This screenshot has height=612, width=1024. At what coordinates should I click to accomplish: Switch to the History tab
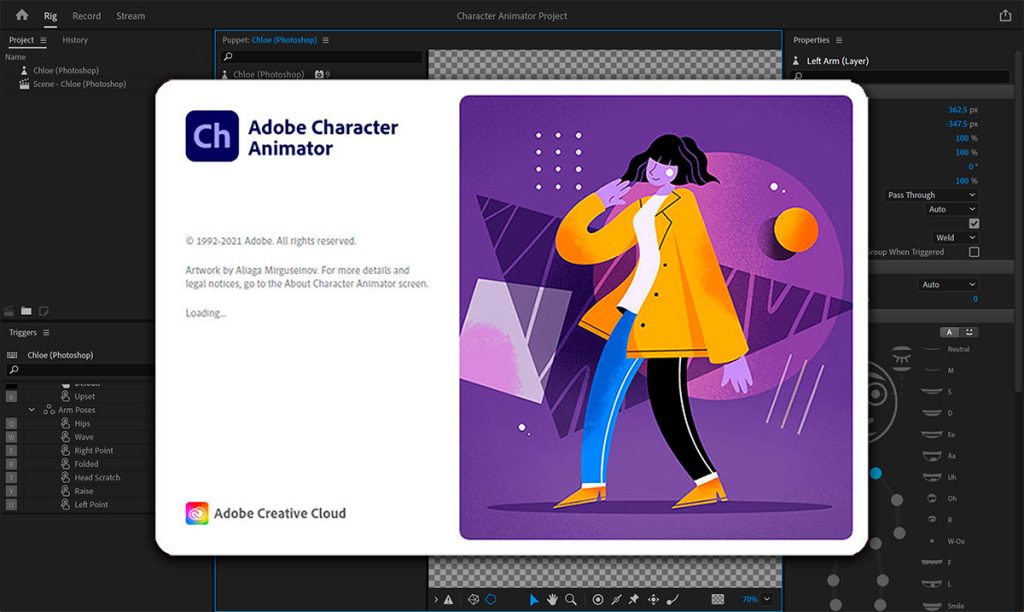75,40
